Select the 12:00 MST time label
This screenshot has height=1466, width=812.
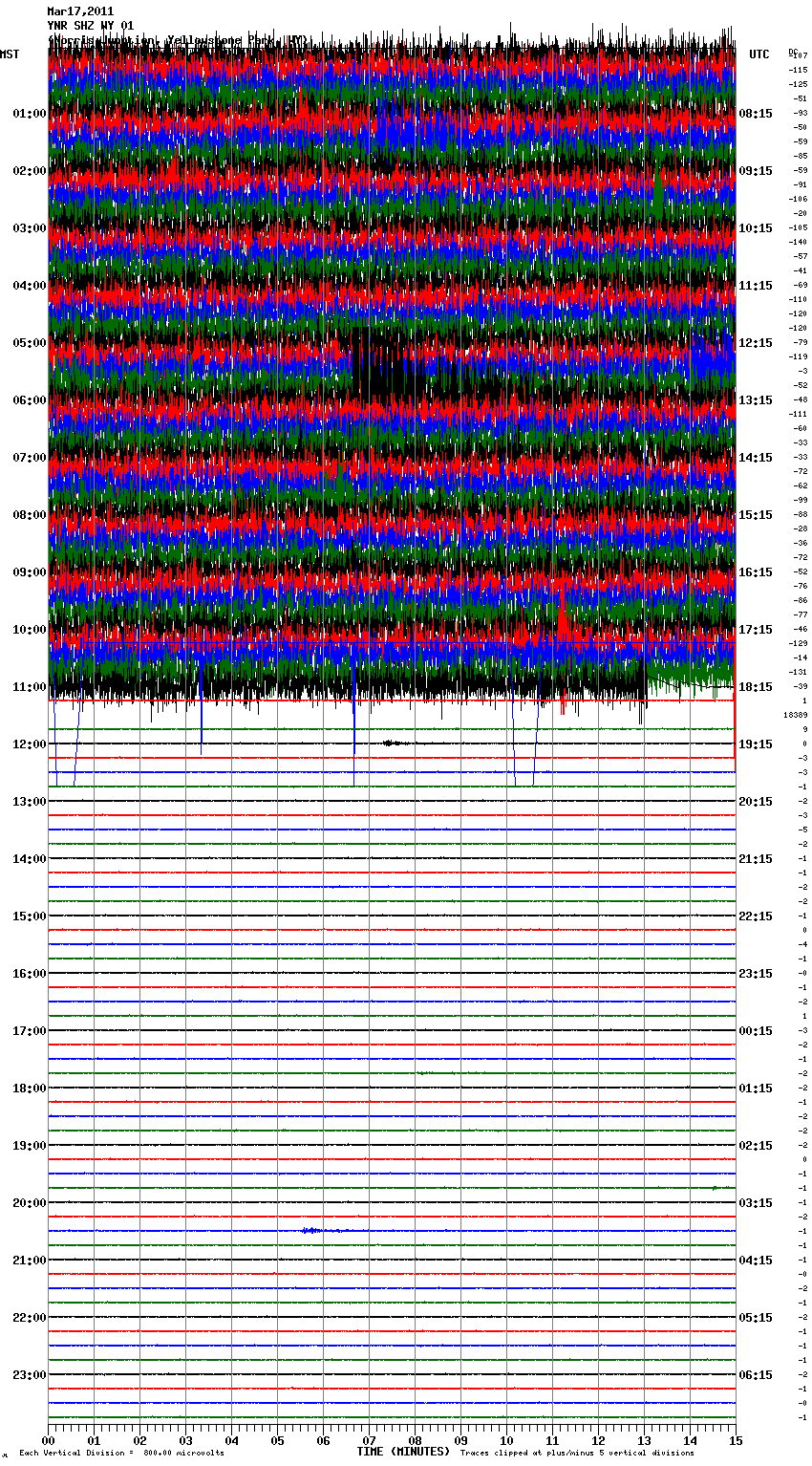[x=29, y=744]
